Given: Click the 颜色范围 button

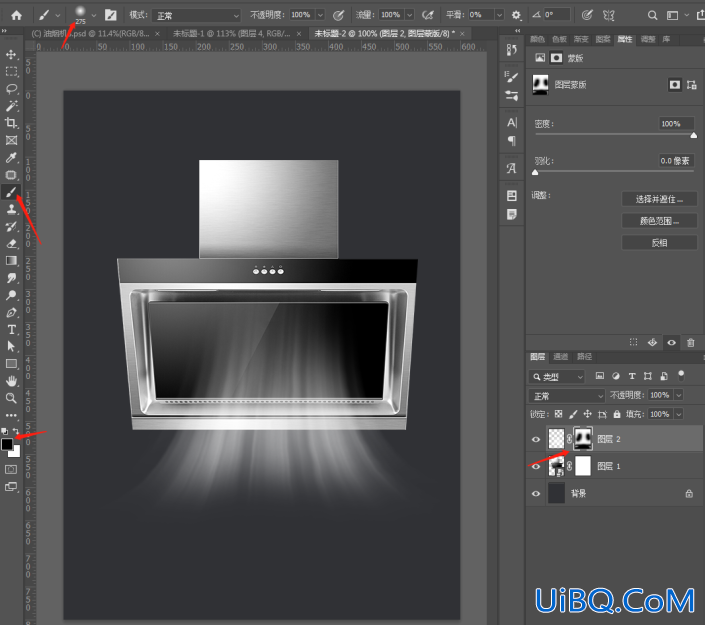Looking at the screenshot, I should pyautogui.click(x=659, y=221).
